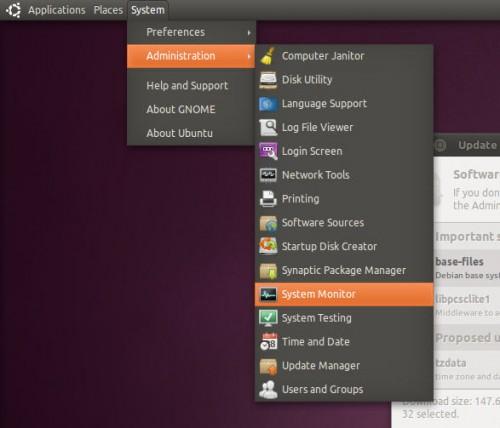The height and width of the screenshot is (428, 500).
Task: Choose About Ubuntu
Action: click(x=191, y=133)
